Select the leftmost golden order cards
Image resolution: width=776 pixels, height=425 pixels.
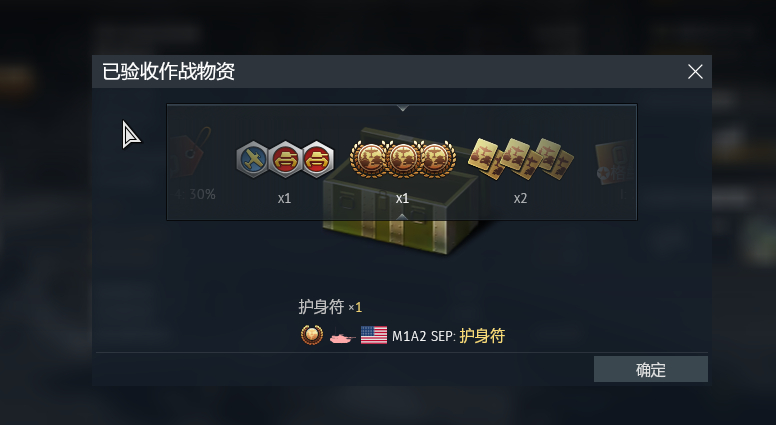(486, 158)
